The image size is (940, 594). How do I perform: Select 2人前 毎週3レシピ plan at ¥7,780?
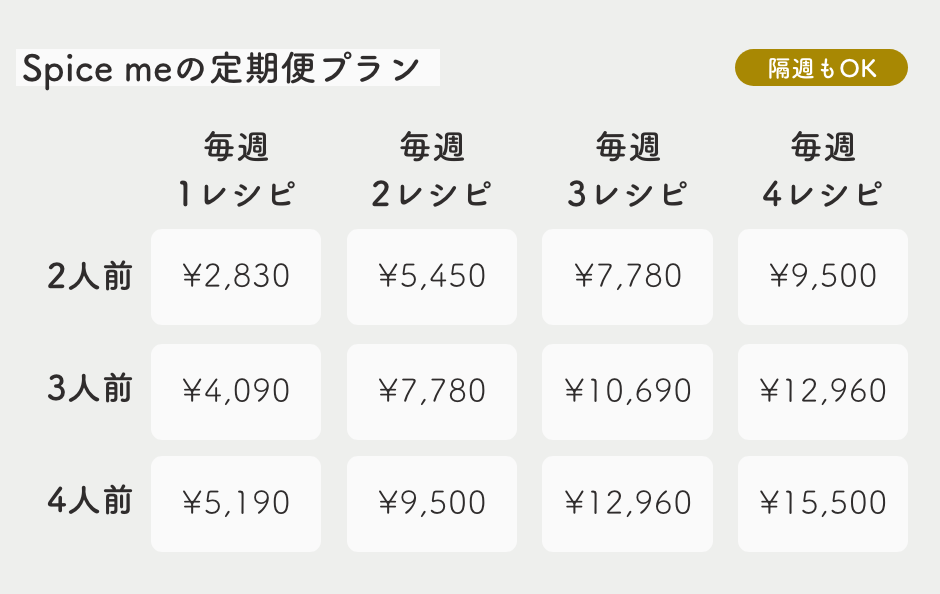click(x=627, y=277)
